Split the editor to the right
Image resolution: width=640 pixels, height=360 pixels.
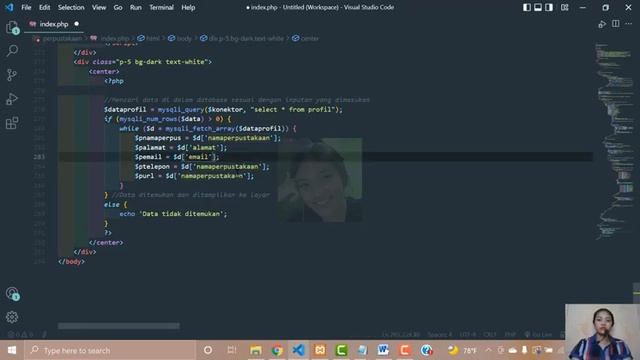click(x=616, y=24)
